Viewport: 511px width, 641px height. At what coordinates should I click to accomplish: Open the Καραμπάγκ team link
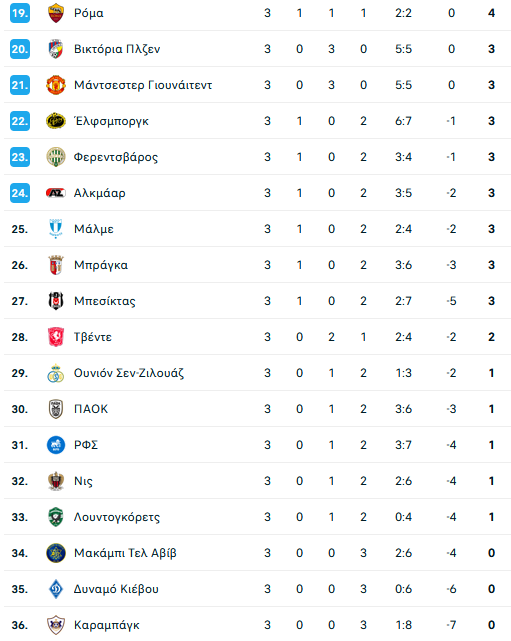(x=107, y=625)
